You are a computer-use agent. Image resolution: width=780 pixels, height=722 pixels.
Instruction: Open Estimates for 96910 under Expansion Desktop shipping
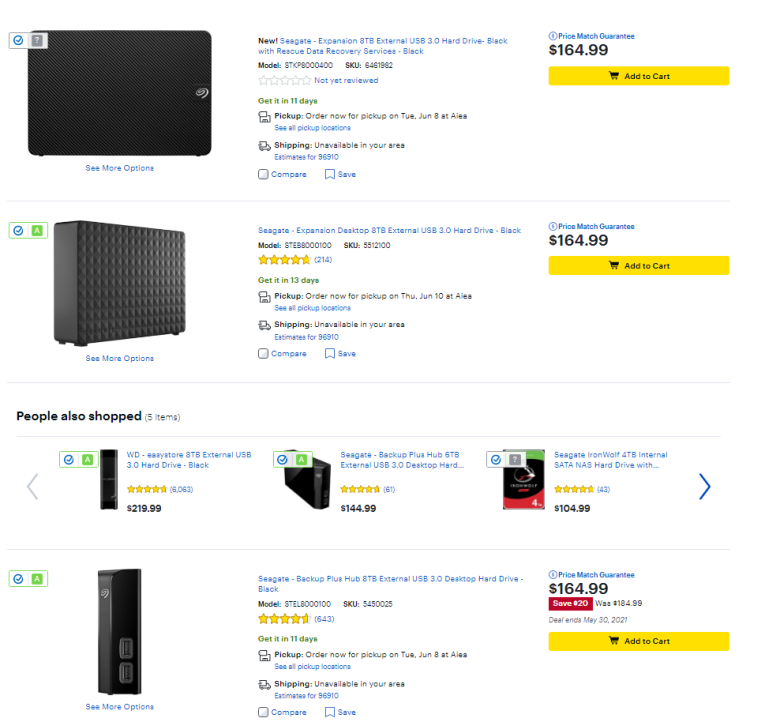click(x=306, y=337)
